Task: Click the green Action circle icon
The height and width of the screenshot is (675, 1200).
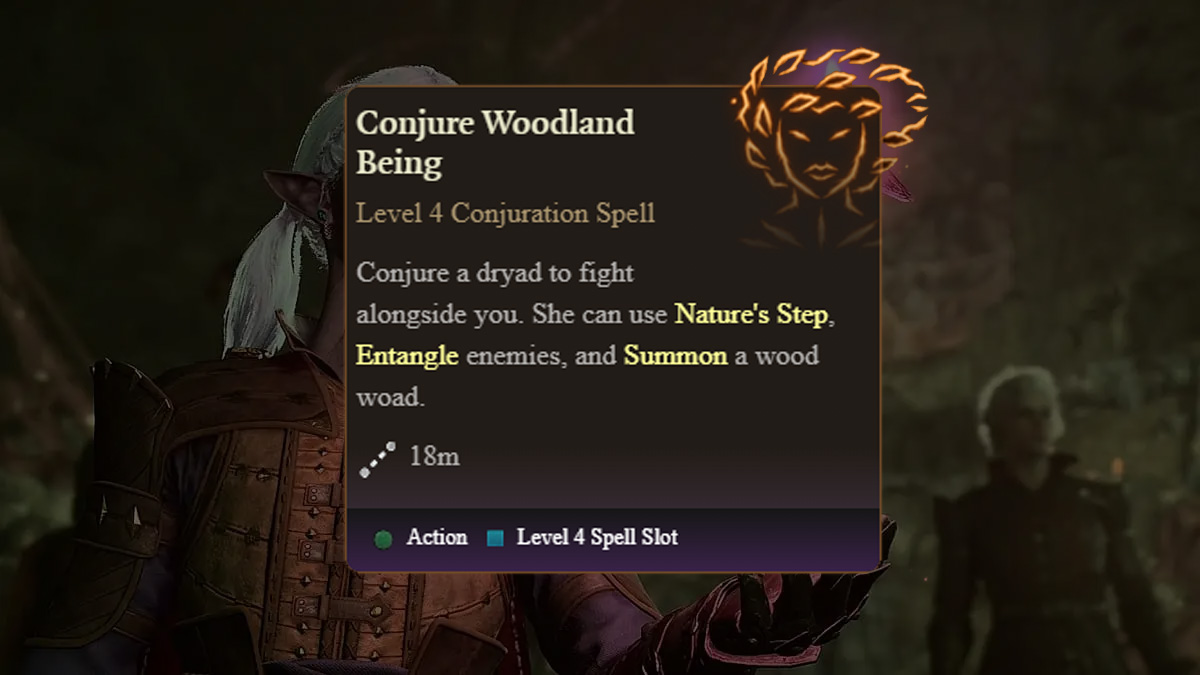Action: click(x=382, y=539)
